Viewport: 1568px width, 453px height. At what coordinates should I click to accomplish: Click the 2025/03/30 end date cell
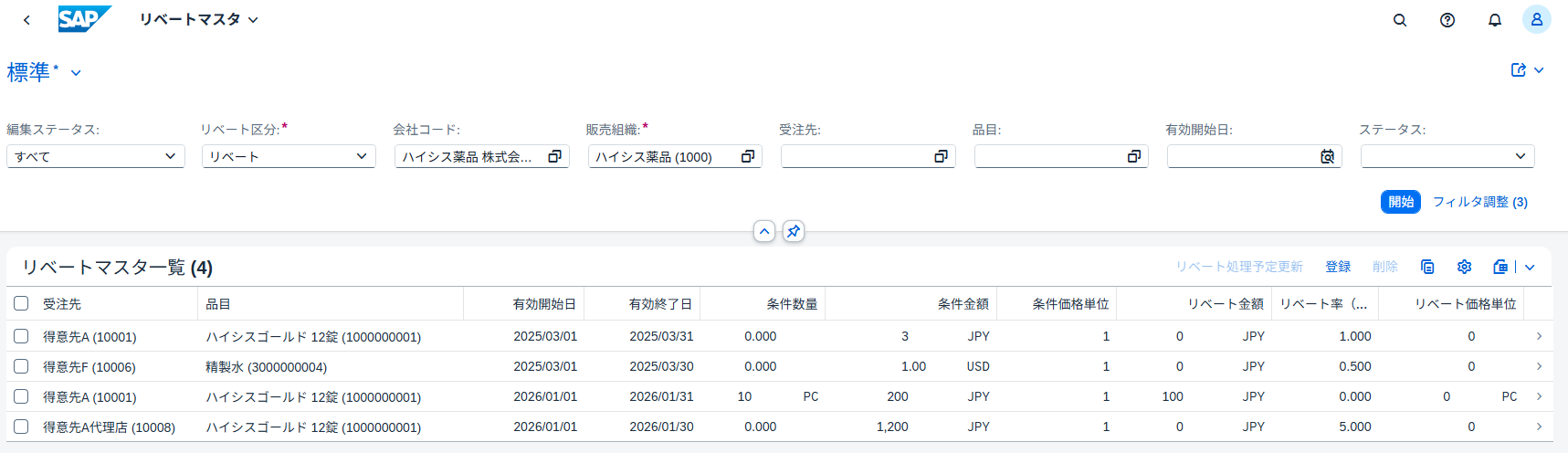661,366
